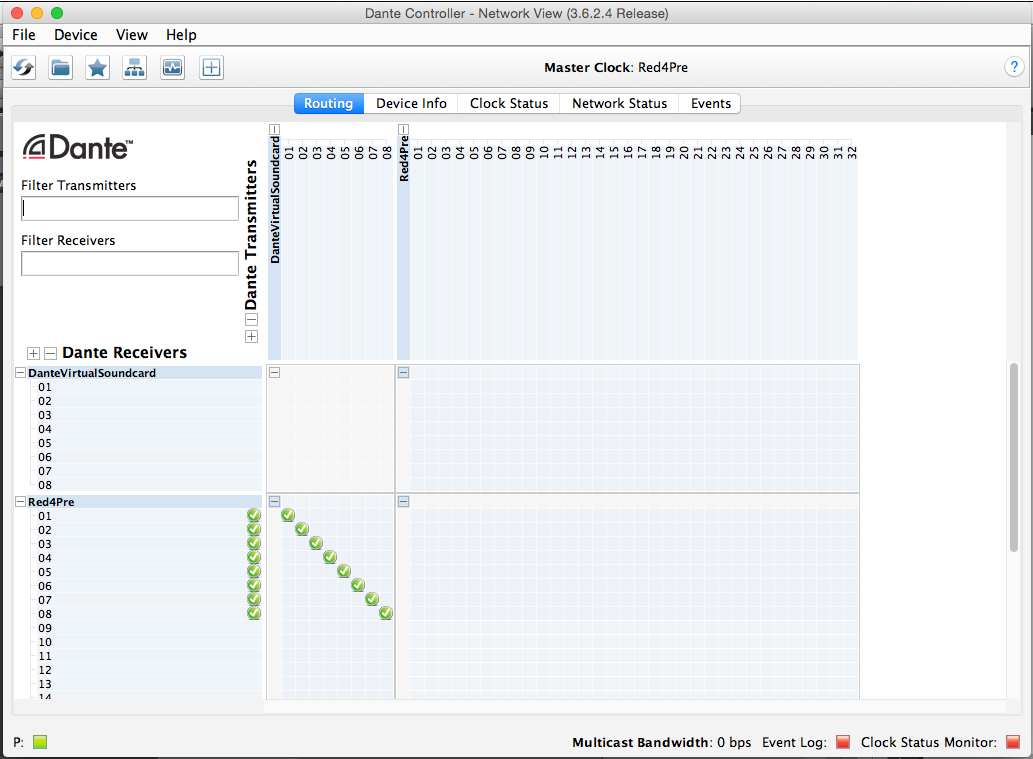Screen dimensions: 1033x759
Task: Click Master Clock: Red4Pre text
Action: pyautogui.click(x=616, y=67)
